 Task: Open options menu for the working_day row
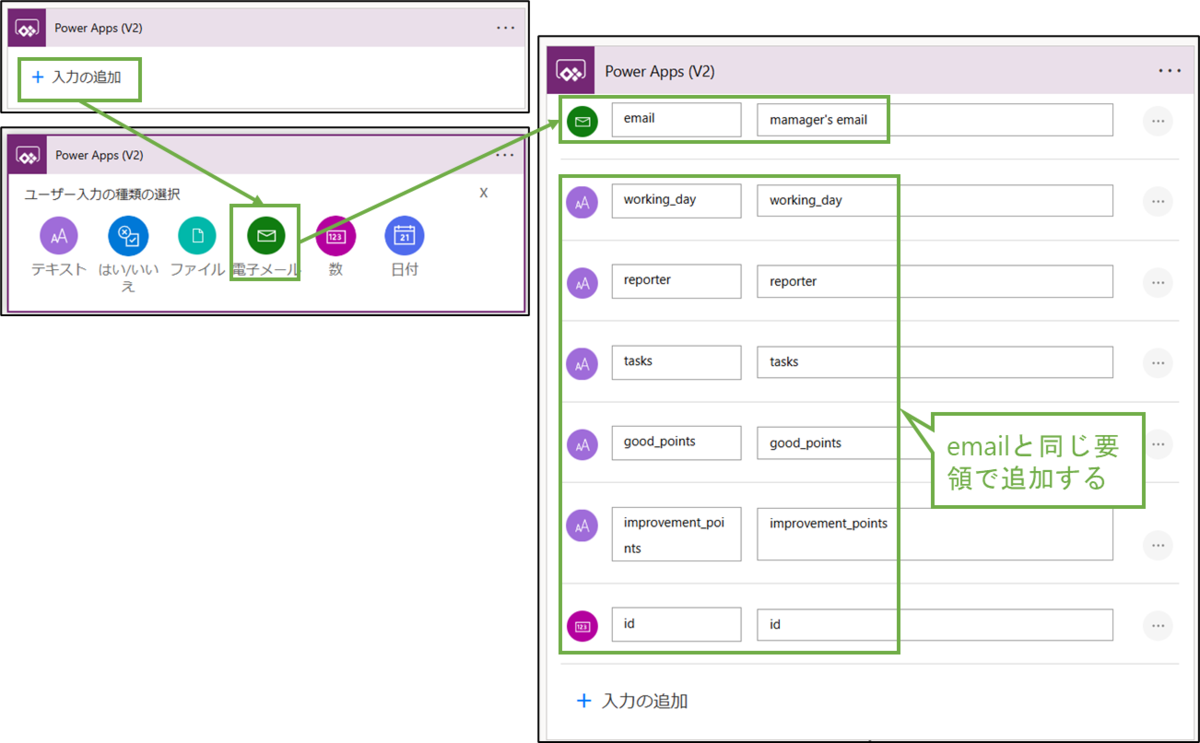1157,200
